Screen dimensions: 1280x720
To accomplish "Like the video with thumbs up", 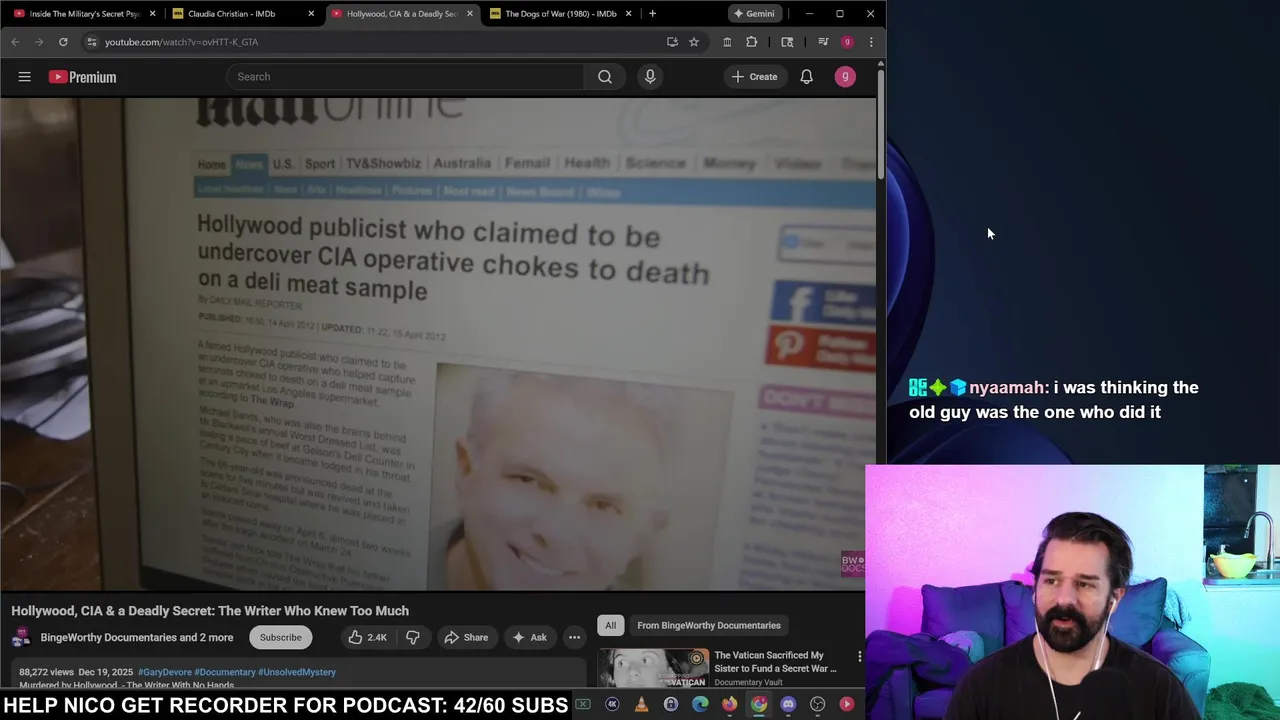I will 367,637.
